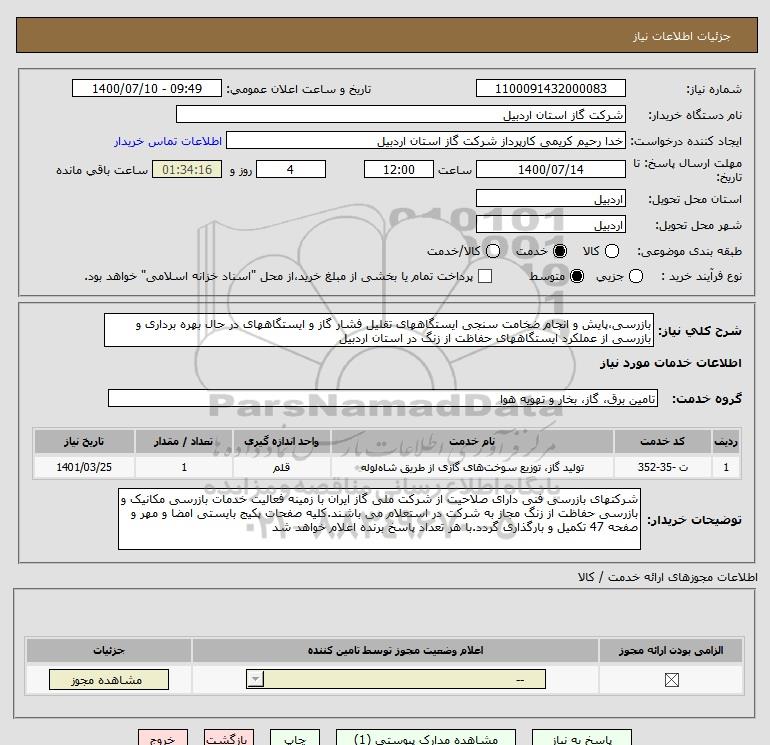Click the remaining days field showing 4
This screenshot has width=770, height=745.
point(291,169)
